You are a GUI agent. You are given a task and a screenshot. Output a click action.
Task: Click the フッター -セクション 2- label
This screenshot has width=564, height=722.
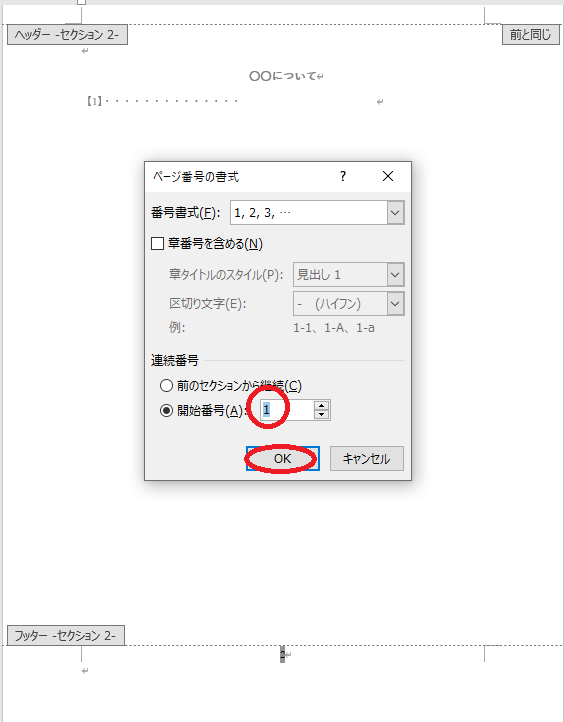66,635
